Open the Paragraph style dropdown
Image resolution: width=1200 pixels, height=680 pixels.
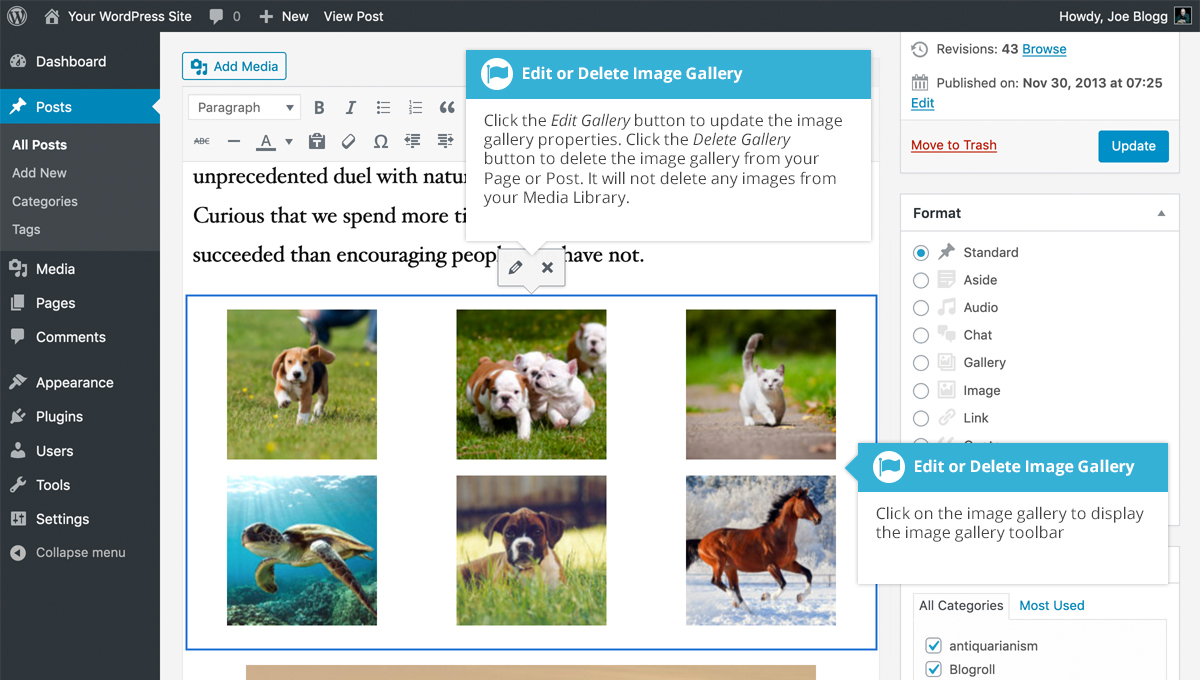point(243,107)
